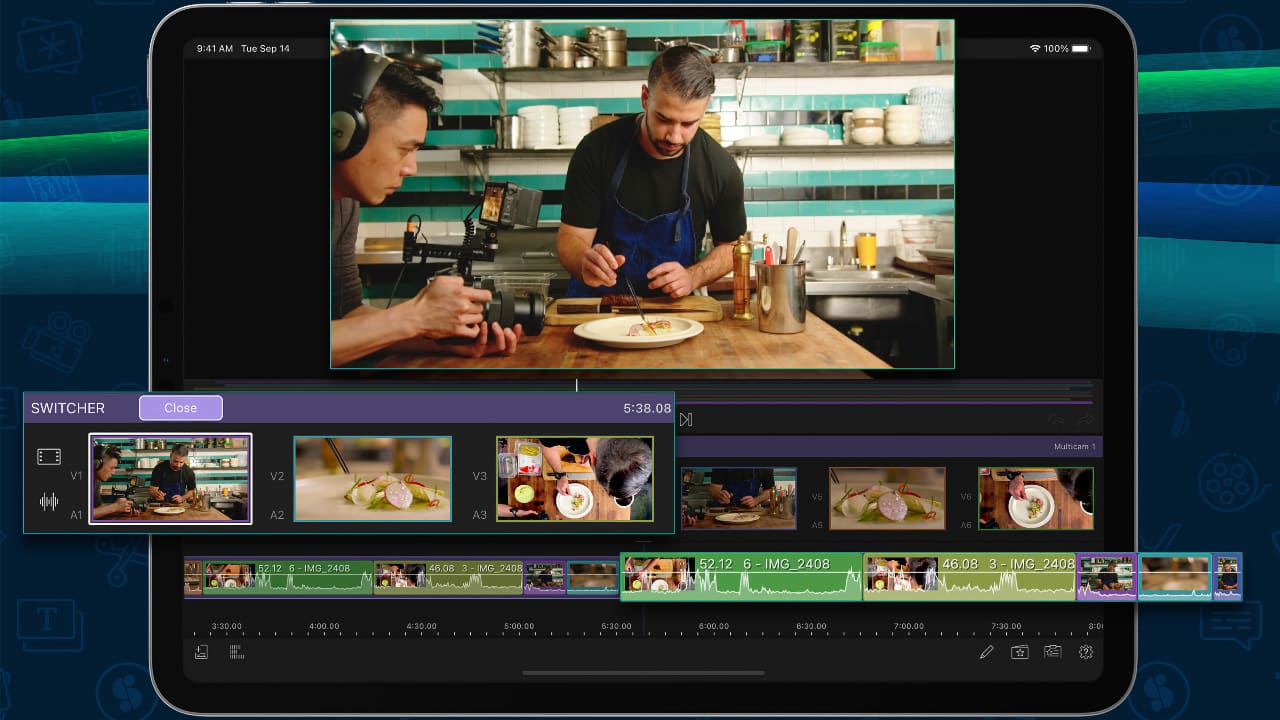Open the Multicam 1 header tab
1280x720 pixels.
point(1074,446)
